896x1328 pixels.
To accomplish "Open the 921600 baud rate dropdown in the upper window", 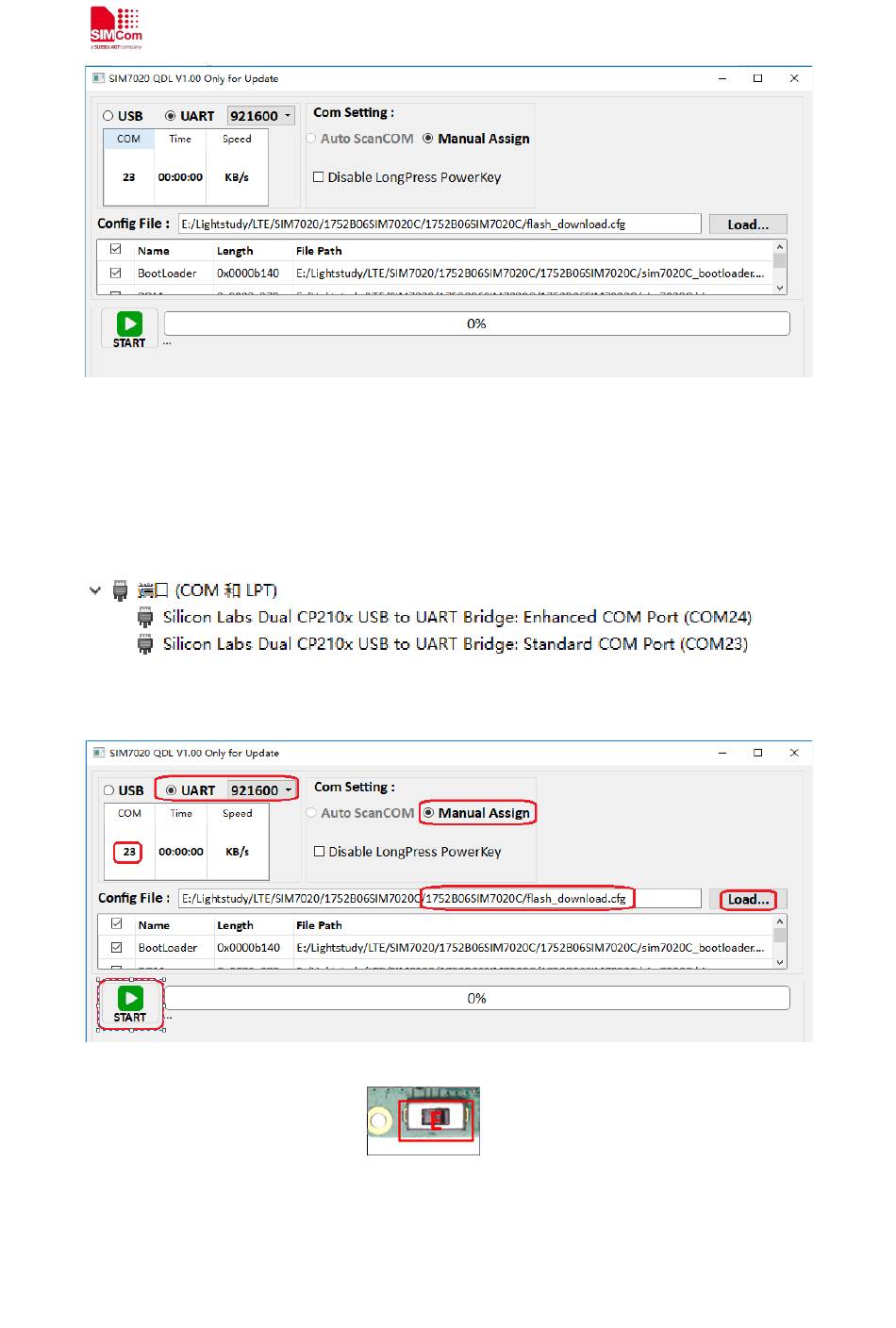I will coord(261,116).
